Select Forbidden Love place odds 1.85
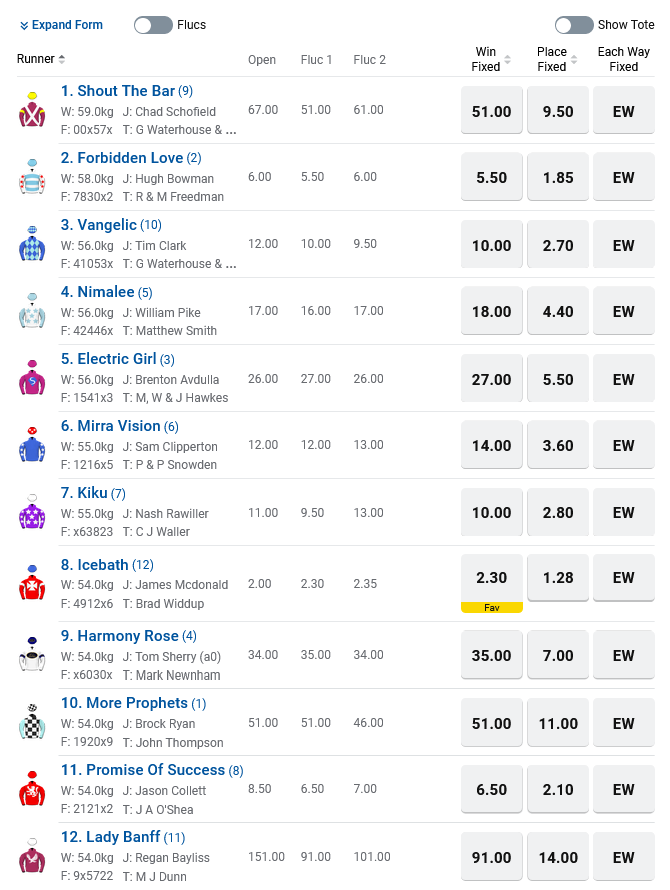This screenshot has height=890, width=670. pos(558,177)
